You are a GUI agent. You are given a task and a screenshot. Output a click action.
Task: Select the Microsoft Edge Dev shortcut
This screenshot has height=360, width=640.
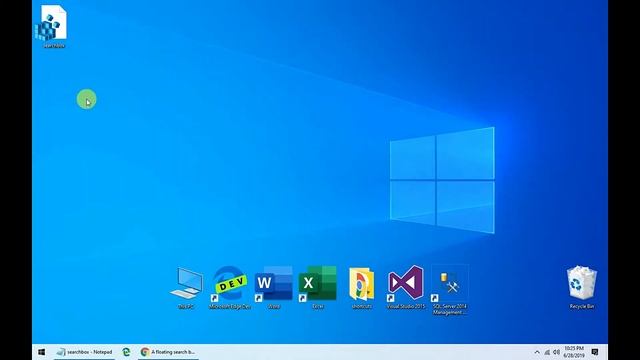230,288
